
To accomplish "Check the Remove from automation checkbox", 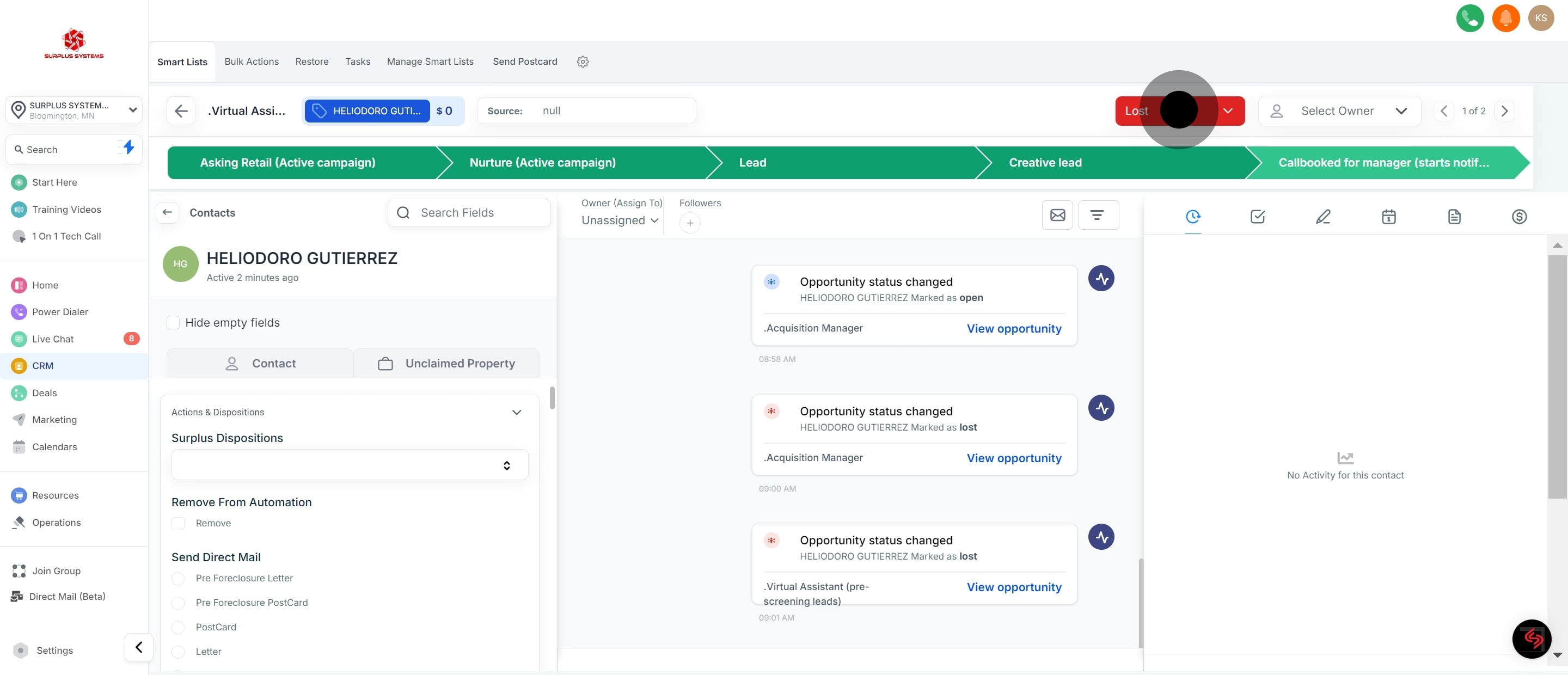I will tap(179, 524).
